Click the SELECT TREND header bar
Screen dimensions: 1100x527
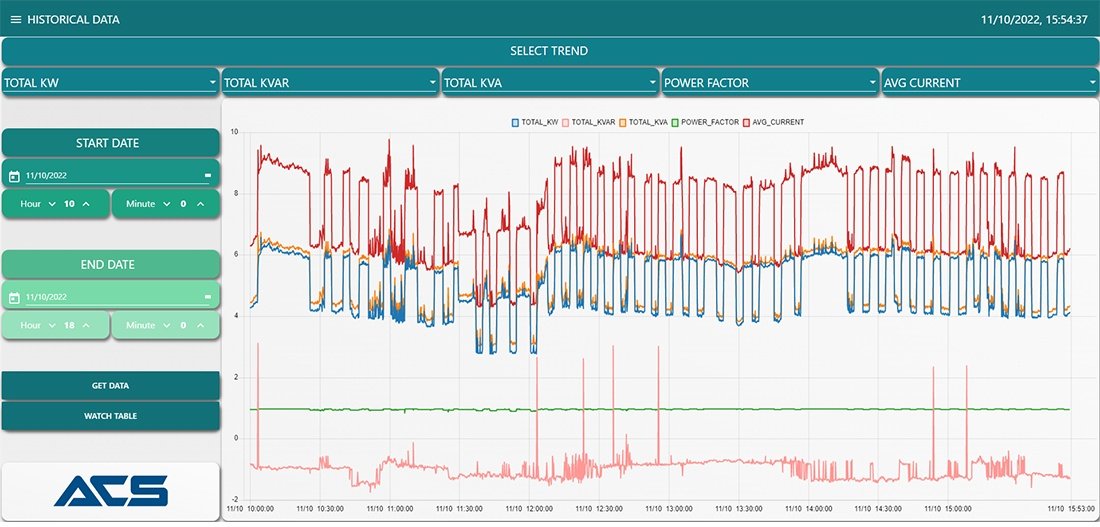(549, 51)
